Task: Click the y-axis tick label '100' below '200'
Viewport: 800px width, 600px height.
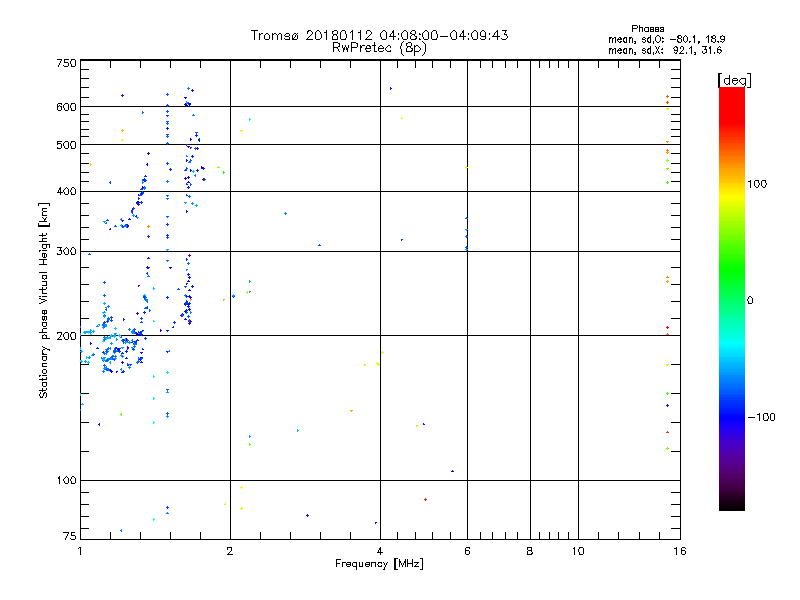Action: [x=67, y=481]
